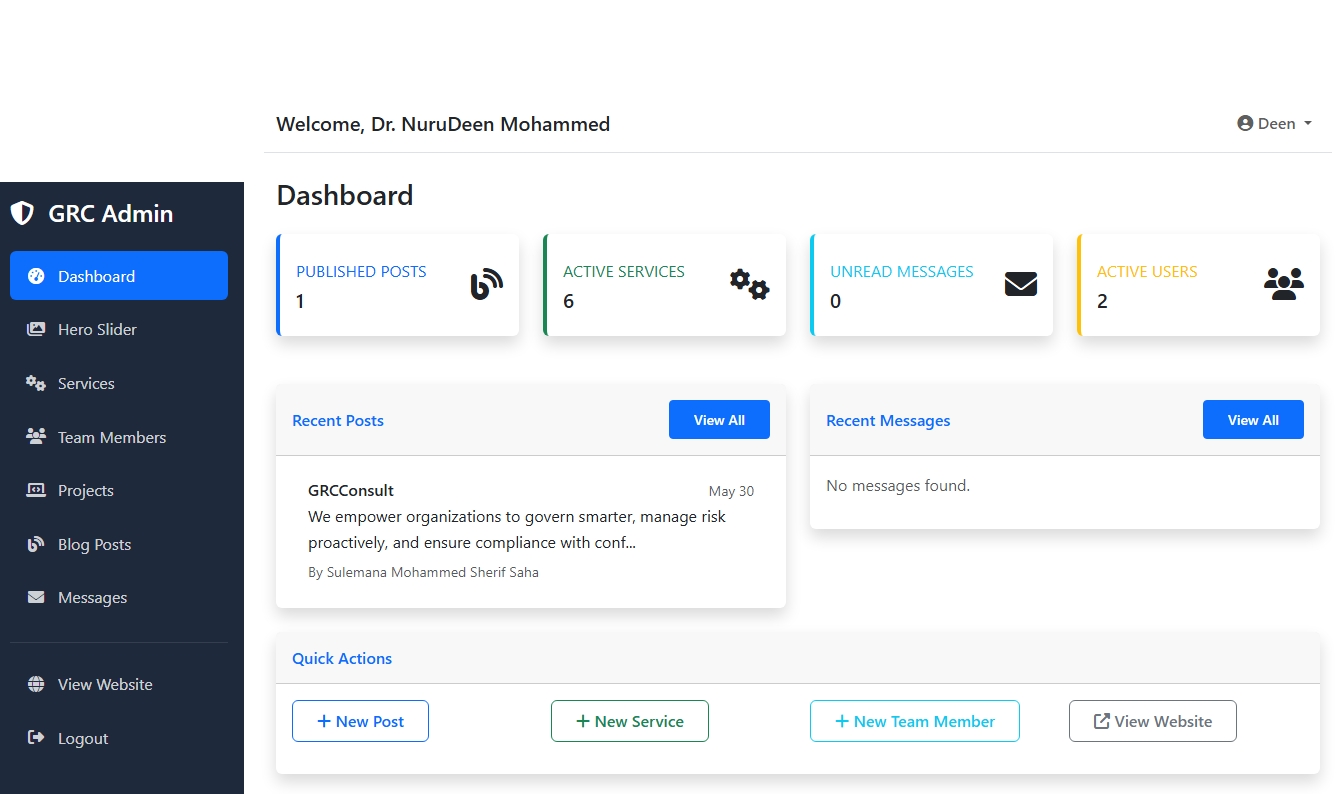Click the Logout arrow icon in sidebar

click(36, 738)
